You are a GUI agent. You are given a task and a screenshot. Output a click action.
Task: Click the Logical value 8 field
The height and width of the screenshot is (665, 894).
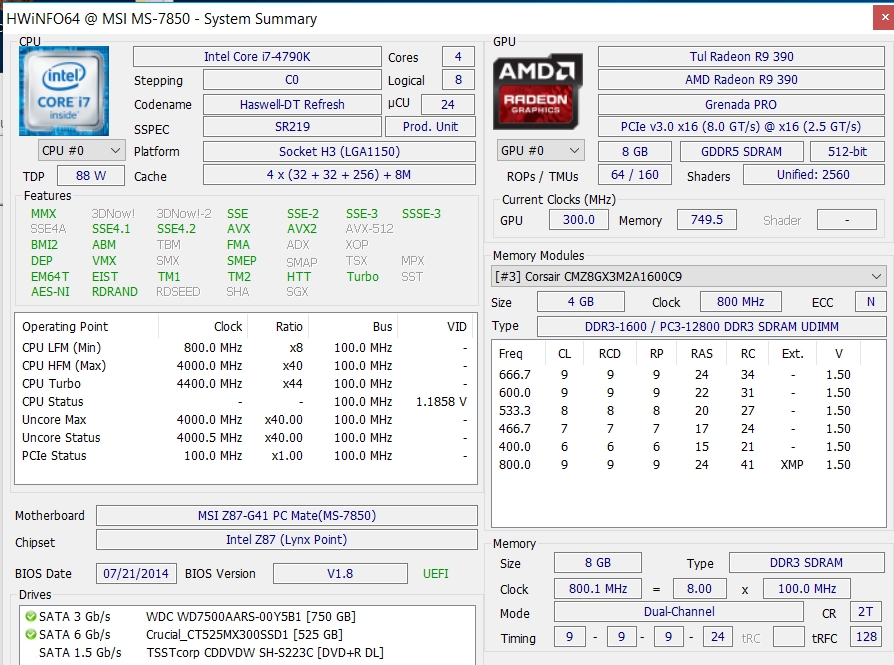pos(458,80)
